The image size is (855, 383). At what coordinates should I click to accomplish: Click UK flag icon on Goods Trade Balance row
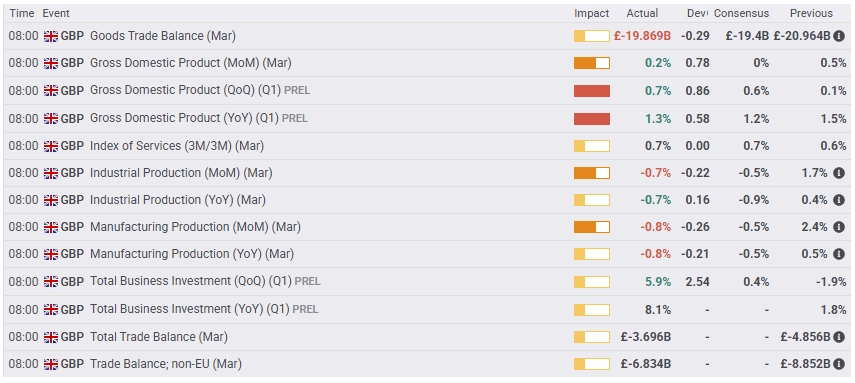(x=51, y=37)
